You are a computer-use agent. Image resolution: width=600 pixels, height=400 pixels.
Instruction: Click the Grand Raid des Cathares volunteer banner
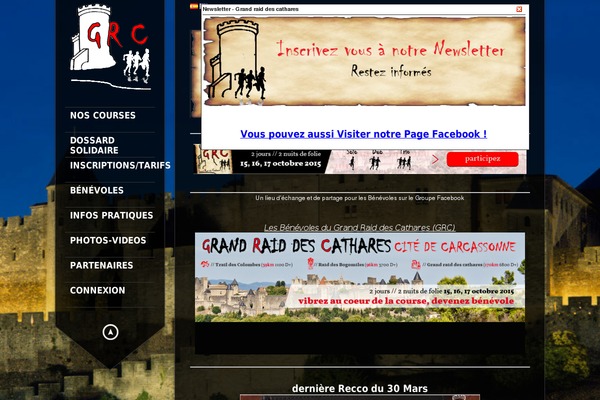[x=360, y=277]
